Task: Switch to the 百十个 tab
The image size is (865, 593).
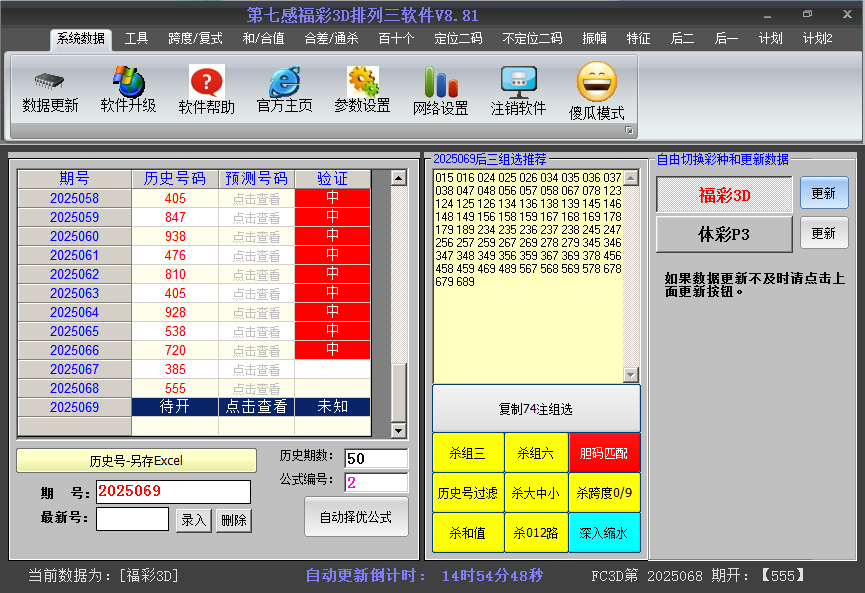Action: 396,39
